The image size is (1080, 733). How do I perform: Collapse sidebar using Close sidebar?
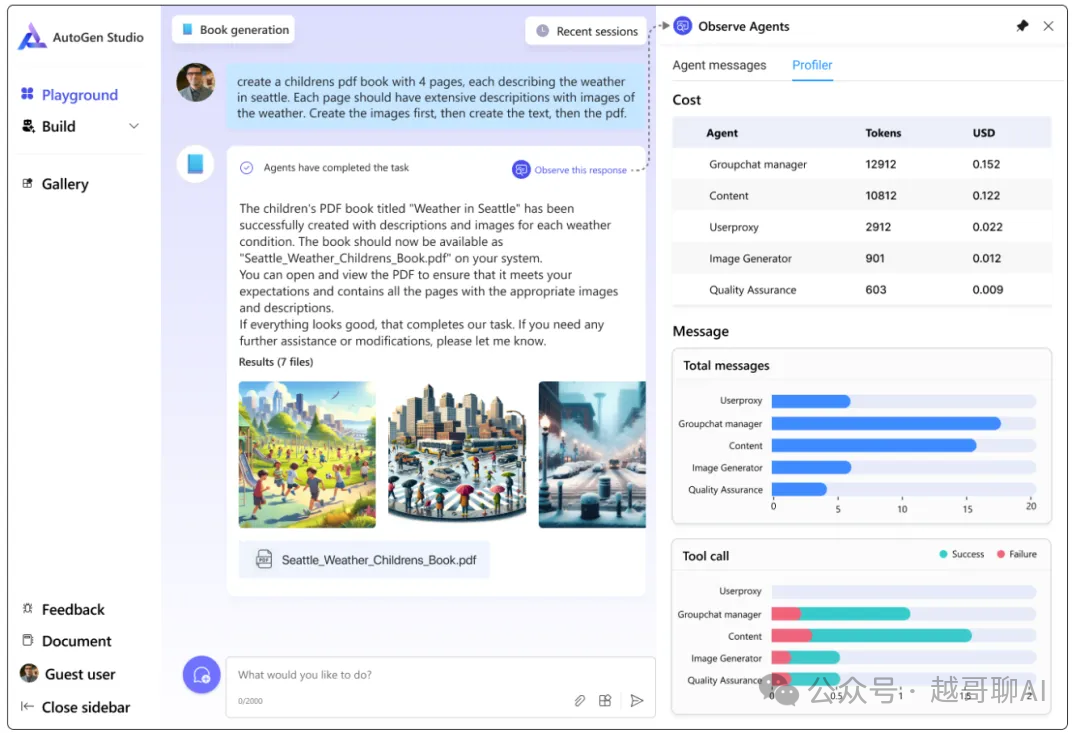(x=86, y=708)
